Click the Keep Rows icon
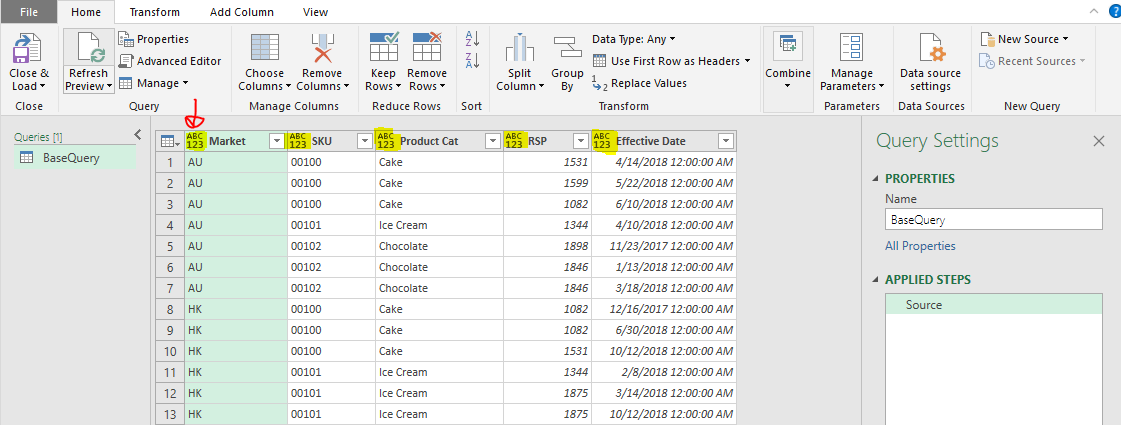 [383, 48]
